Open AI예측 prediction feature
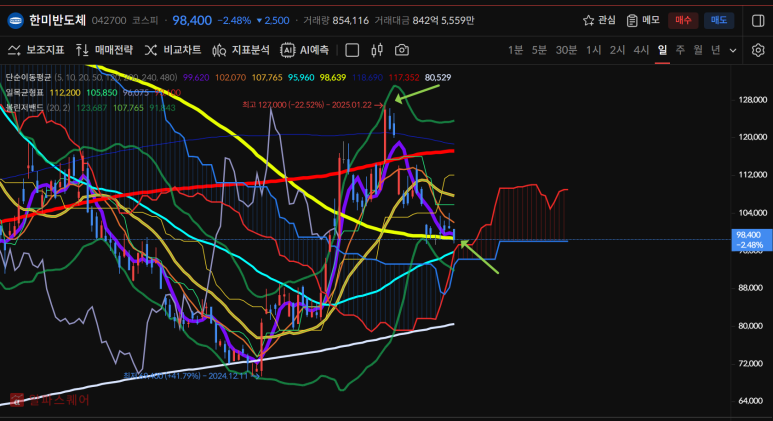The height and width of the screenshot is (421, 773). pos(304,50)
